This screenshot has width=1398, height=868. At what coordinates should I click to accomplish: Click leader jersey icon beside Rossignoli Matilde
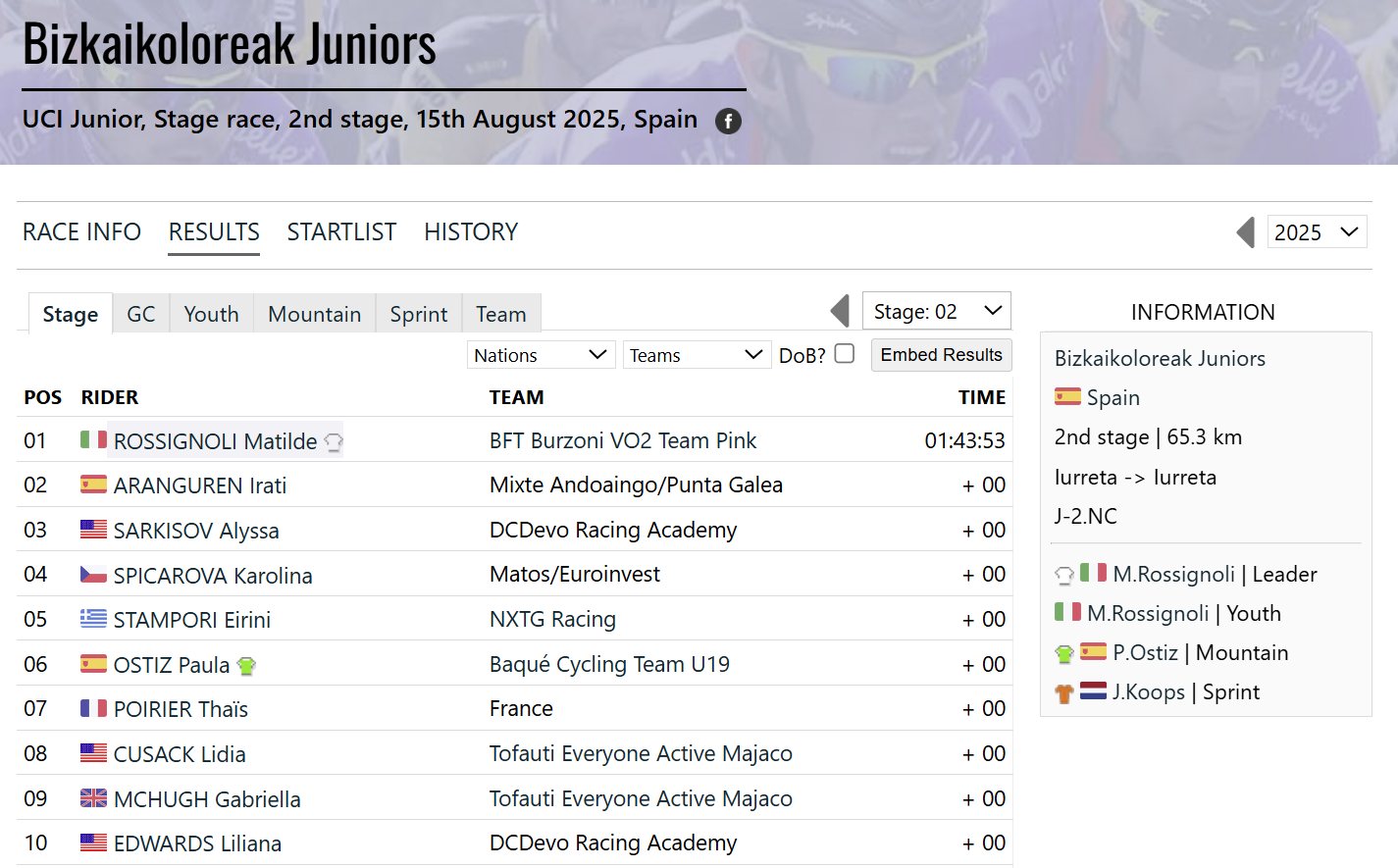pyautogui.click(x=334, y=442)
